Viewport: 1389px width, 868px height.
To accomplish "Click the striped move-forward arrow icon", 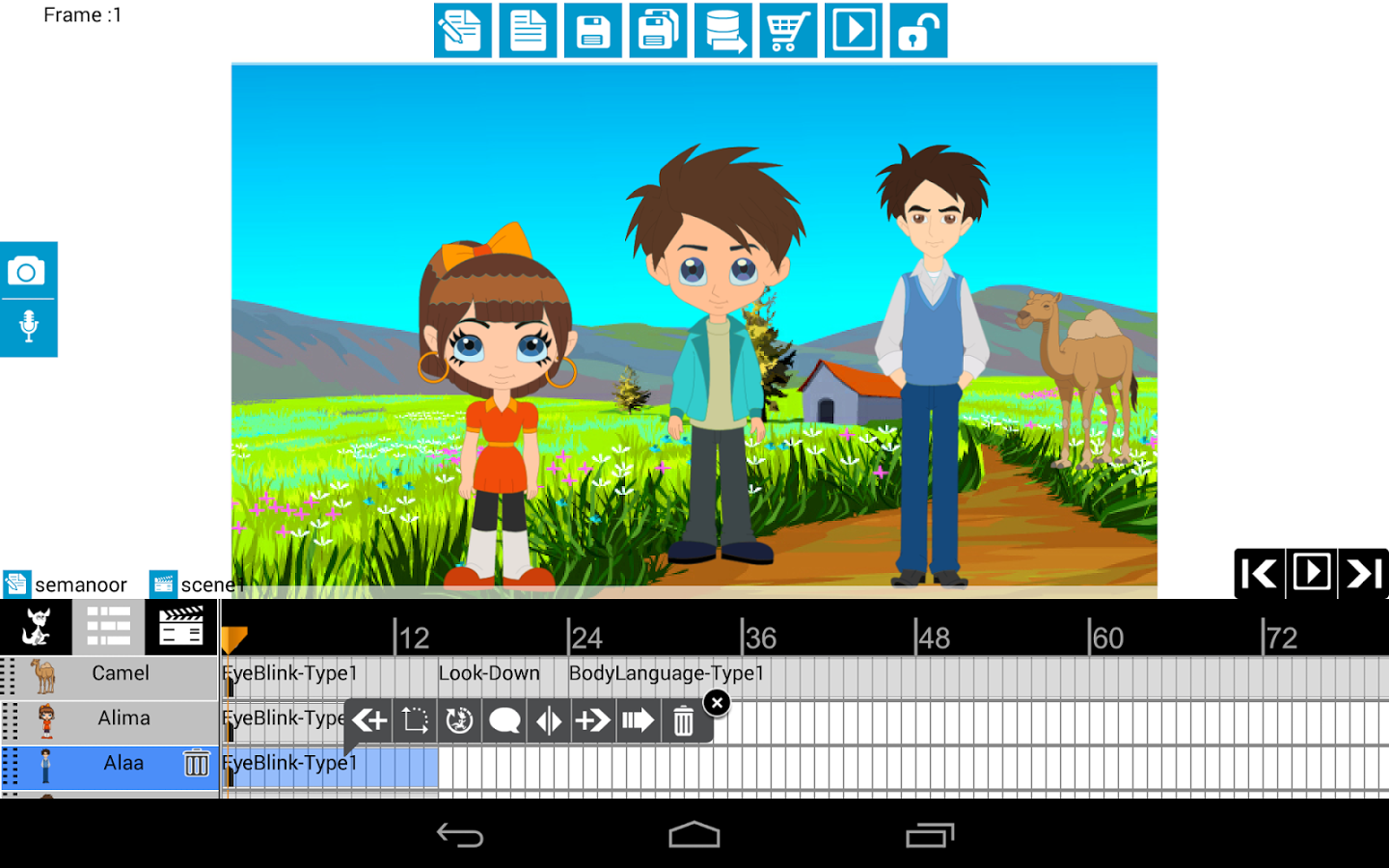I will pyautogui.click(x=638, y=720).
